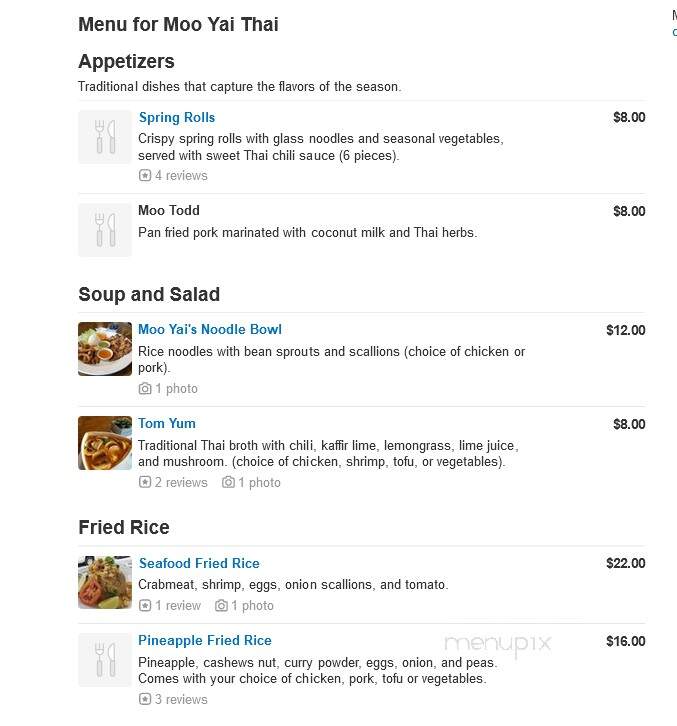Click the camera icon under Moo Yai's Noodle Bowl
The height and width of the screenshot is (726, 677).
tap(145, 388)
